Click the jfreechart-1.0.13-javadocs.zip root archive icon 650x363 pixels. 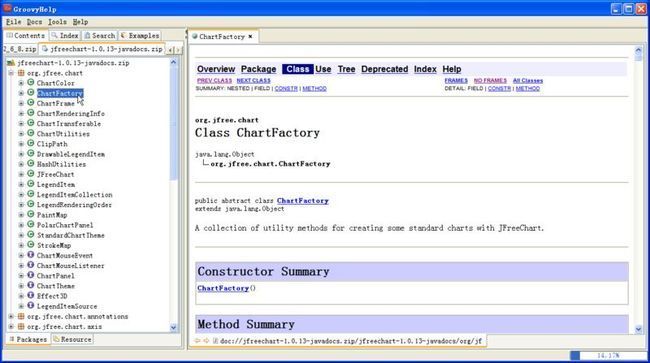[x=11, y=63]
